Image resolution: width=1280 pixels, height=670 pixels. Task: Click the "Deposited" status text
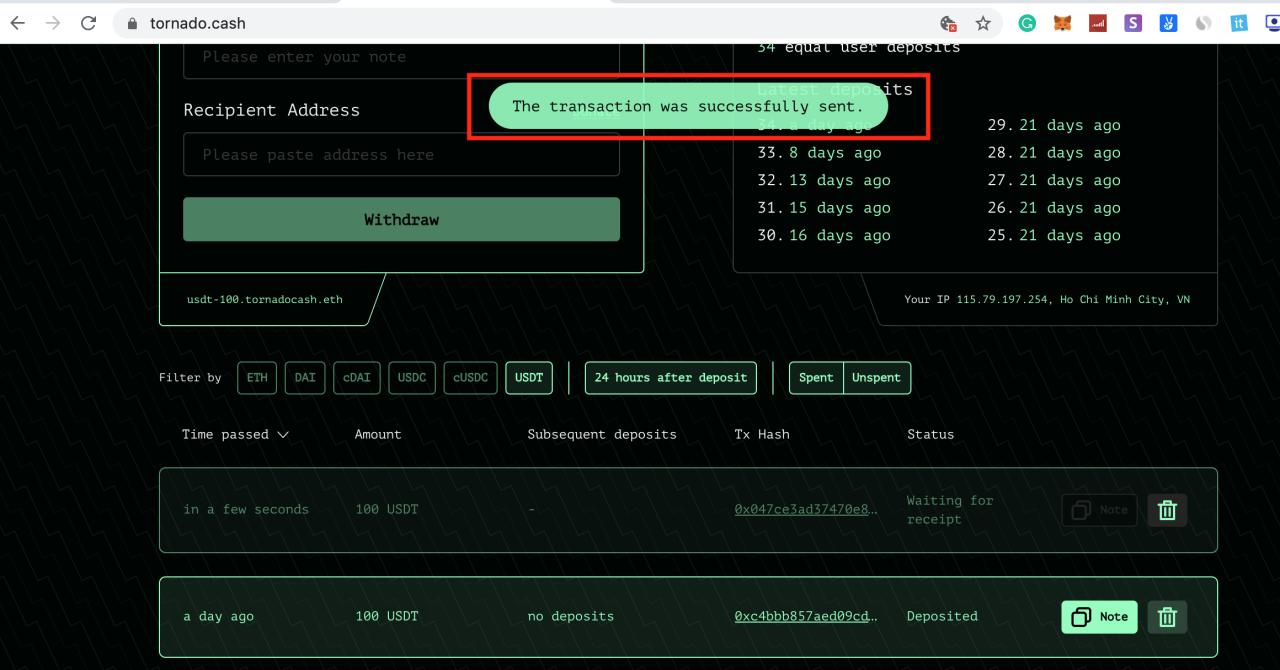click(x=942, y=616)
